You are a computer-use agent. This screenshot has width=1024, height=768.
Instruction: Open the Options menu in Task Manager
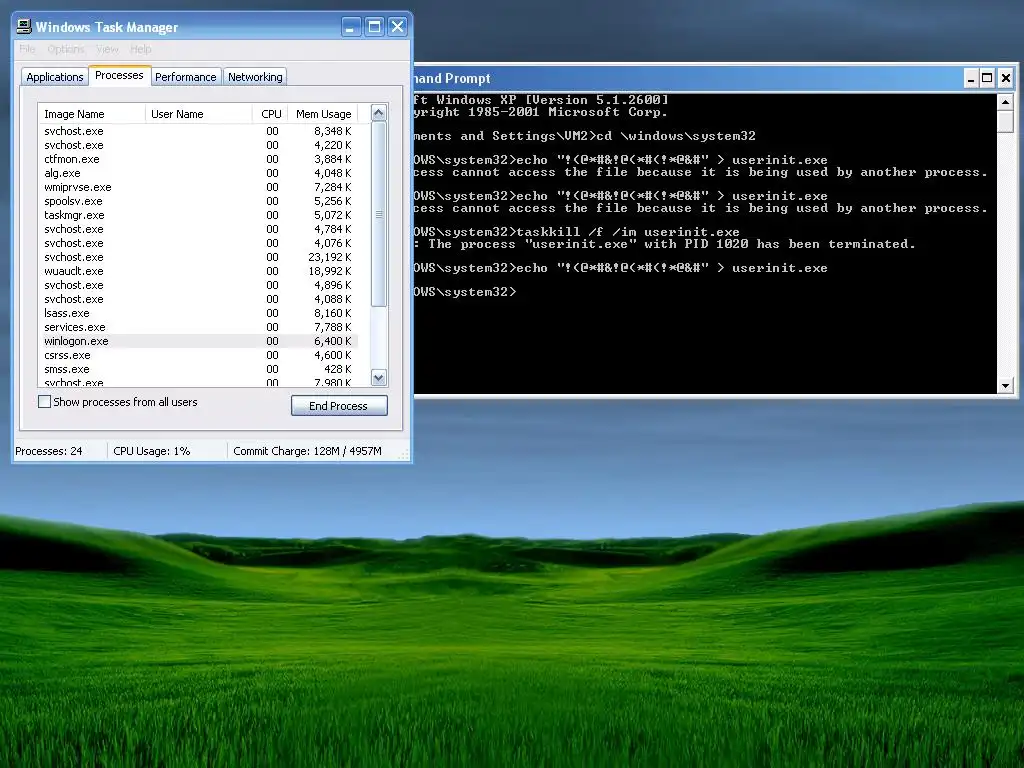tap(66, 49)
